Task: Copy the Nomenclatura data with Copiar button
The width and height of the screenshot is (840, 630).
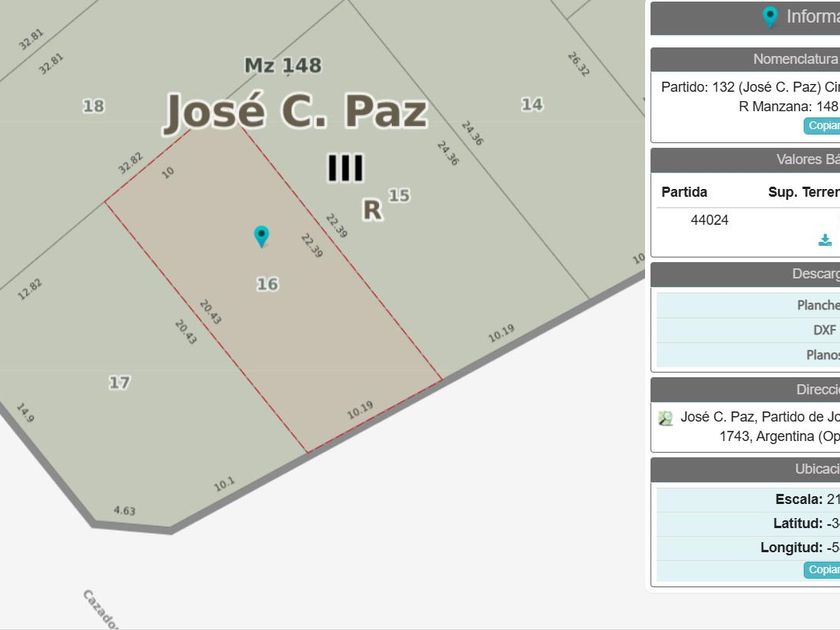Action: click(x=822, y=125)
